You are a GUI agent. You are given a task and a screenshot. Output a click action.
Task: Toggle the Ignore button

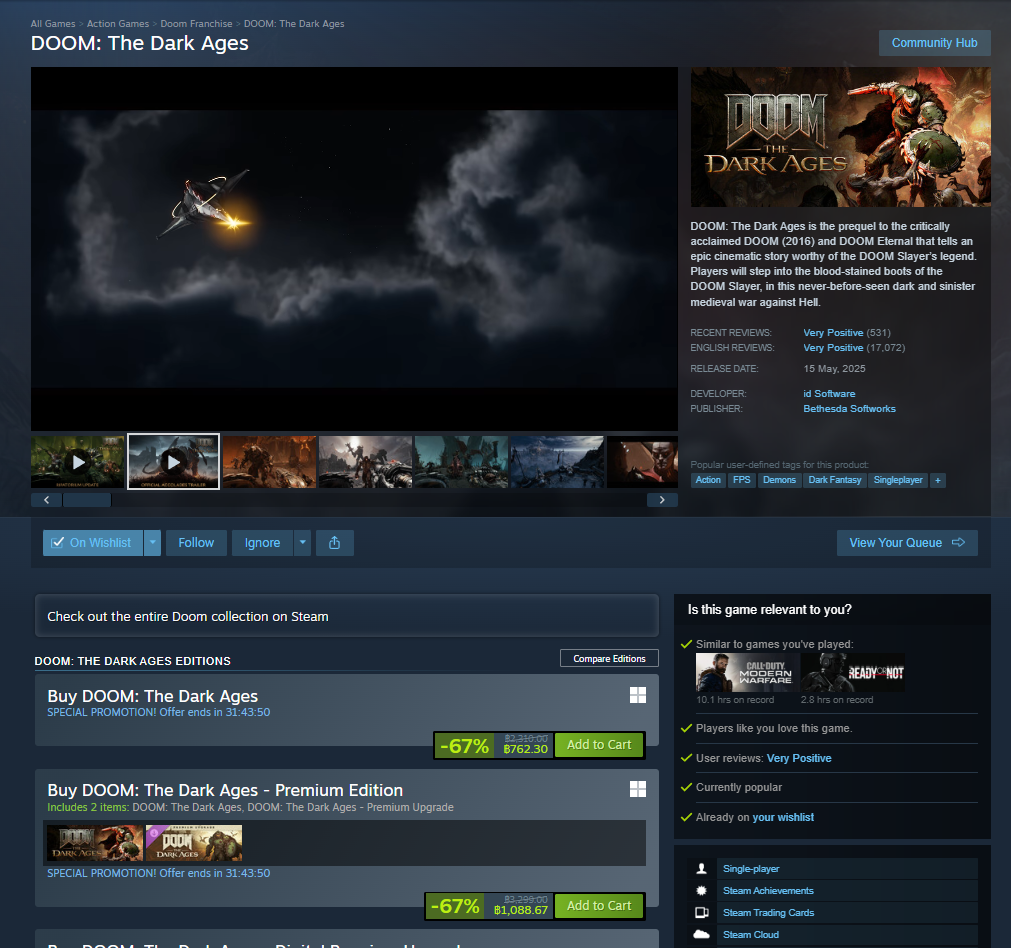point(262,543)
